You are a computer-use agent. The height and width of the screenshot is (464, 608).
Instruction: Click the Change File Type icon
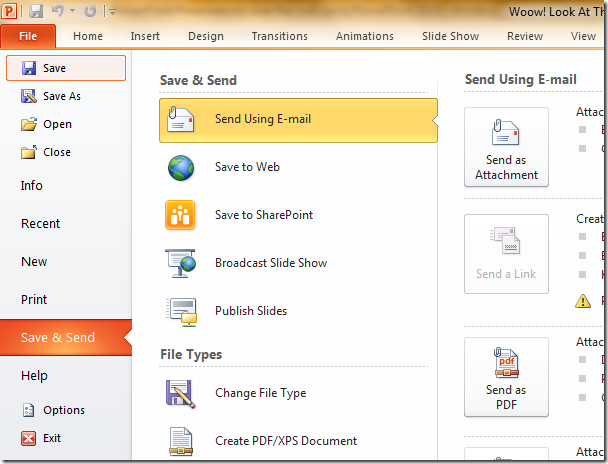click(x=181, y=393)
